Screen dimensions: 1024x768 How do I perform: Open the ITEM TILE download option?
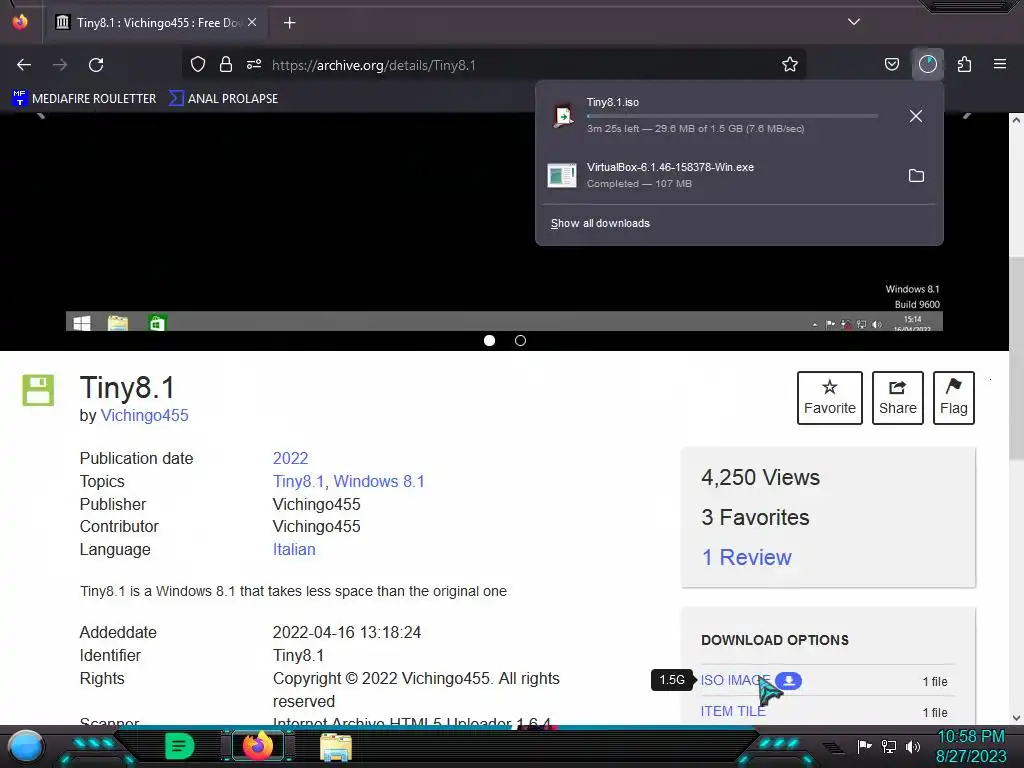(733, 711)
